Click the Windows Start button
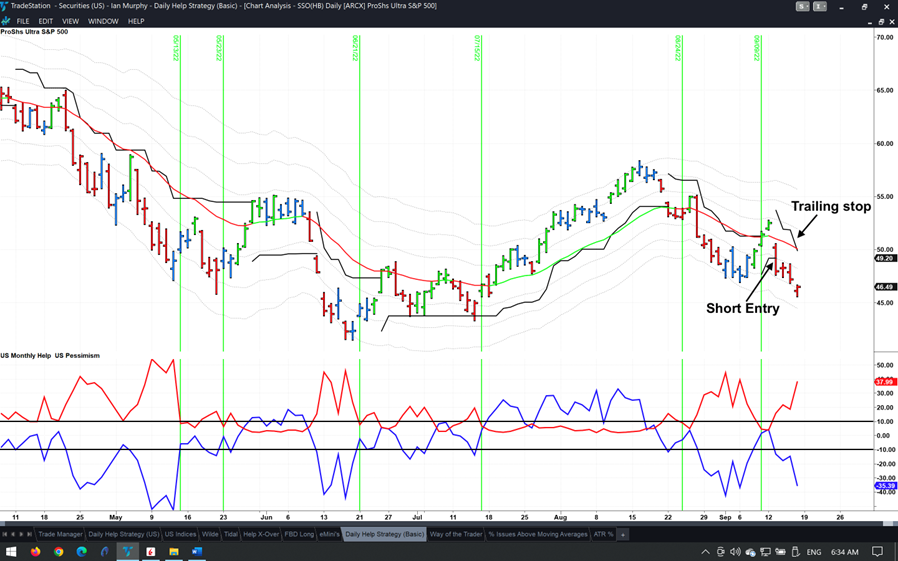Image resolution: width=898 pixels, height=561 pixels. click(11, 551)
